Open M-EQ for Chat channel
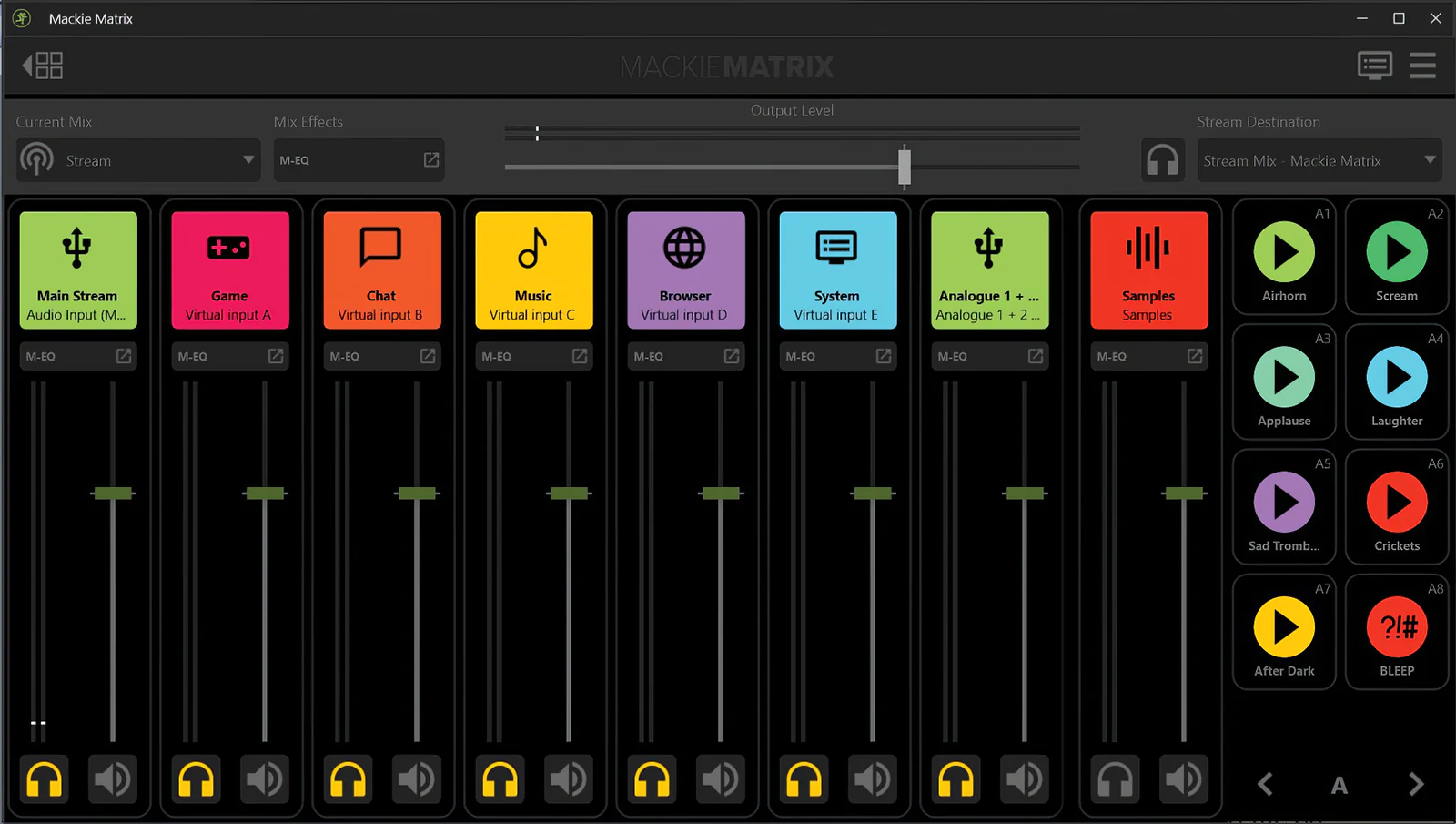Image resolution: width=1456 pixels, height=824 pixels. tap(382, 356)
